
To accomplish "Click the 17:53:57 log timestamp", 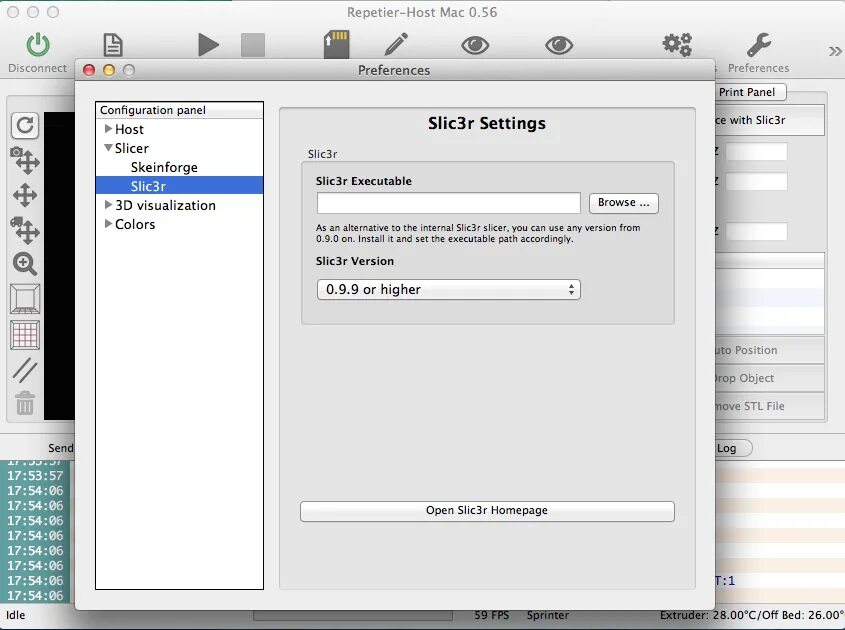I will pyautogui.click(x=36, y=475).
